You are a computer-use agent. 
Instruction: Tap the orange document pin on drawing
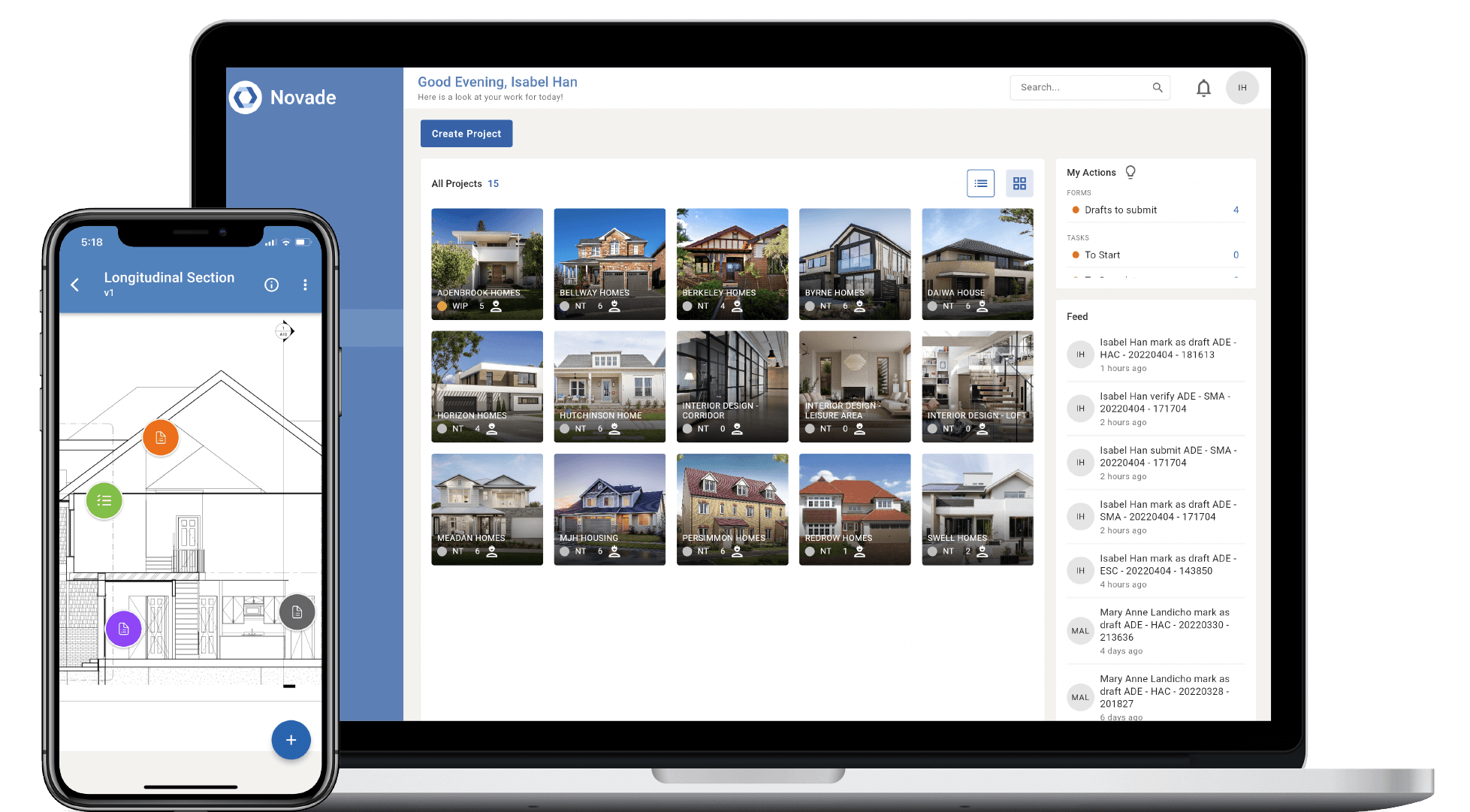161,438
